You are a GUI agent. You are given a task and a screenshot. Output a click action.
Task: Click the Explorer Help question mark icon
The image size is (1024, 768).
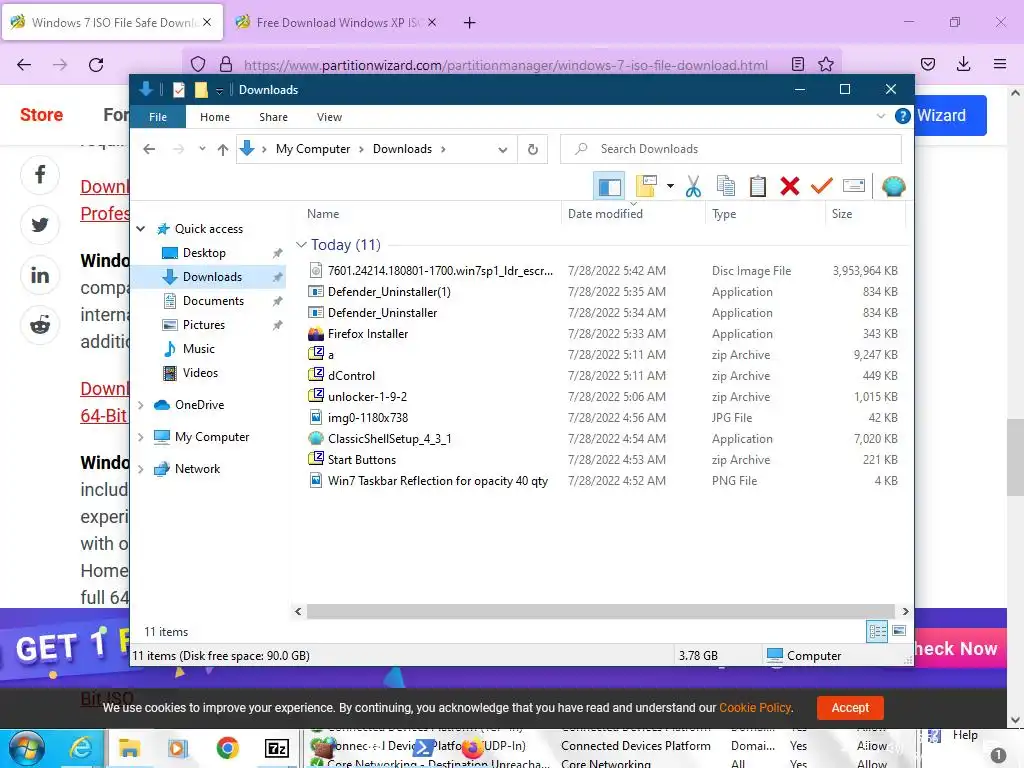coord(903,116)
